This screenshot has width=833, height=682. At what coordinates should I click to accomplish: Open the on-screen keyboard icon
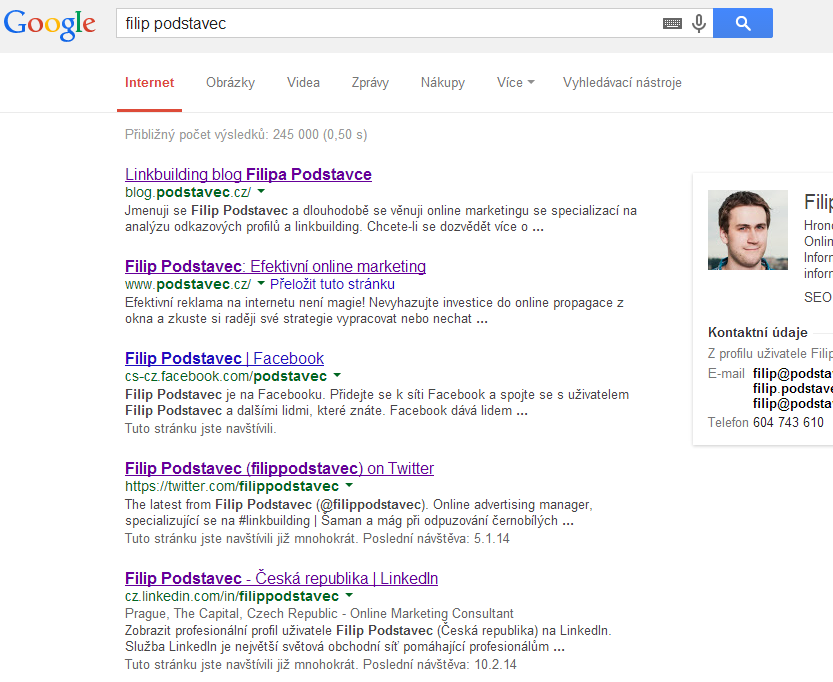point(672,23)
